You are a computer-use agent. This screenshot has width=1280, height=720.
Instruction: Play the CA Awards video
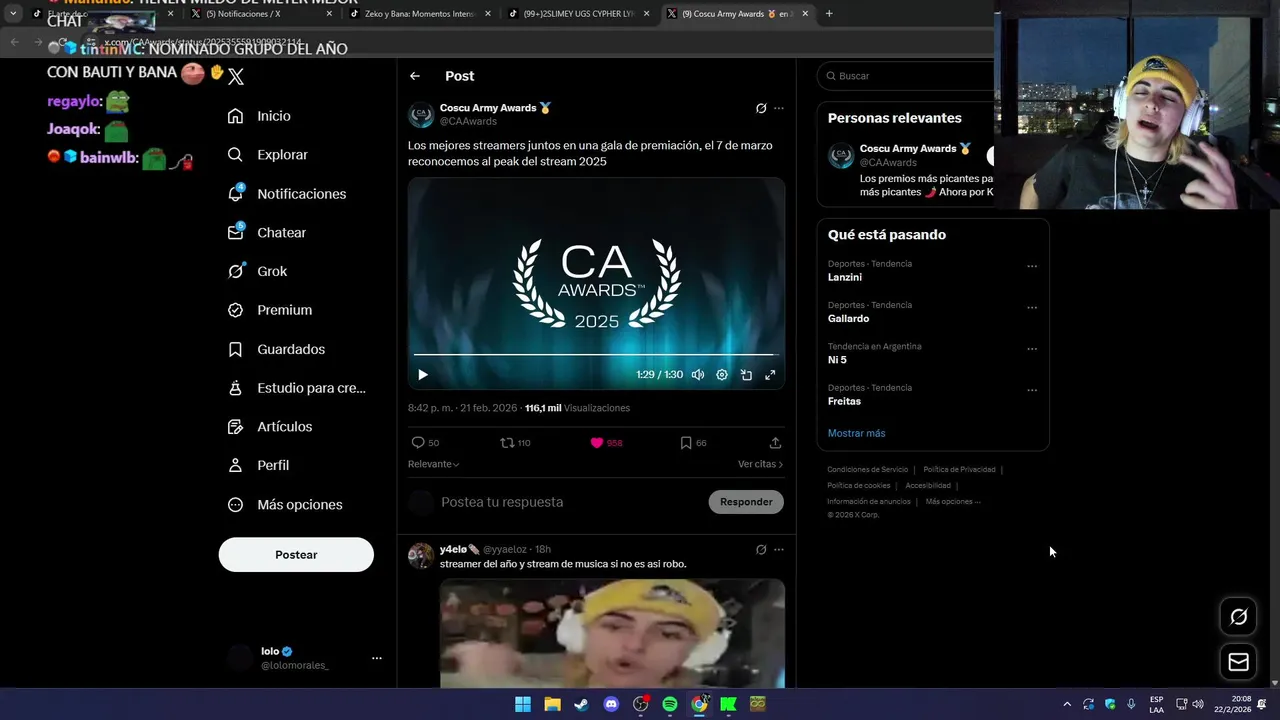pyautogui.click(x=423, y=375)
